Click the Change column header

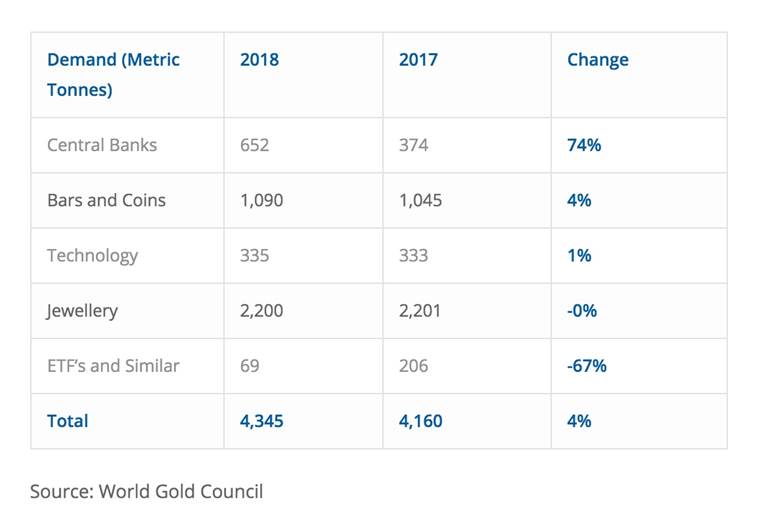(x=597, y=59)
